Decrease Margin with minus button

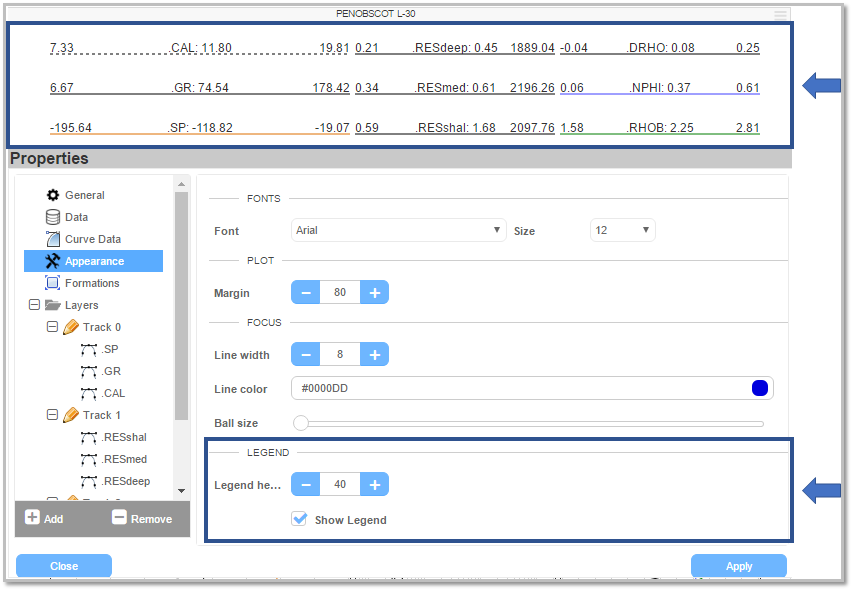(x=306, y=293)
